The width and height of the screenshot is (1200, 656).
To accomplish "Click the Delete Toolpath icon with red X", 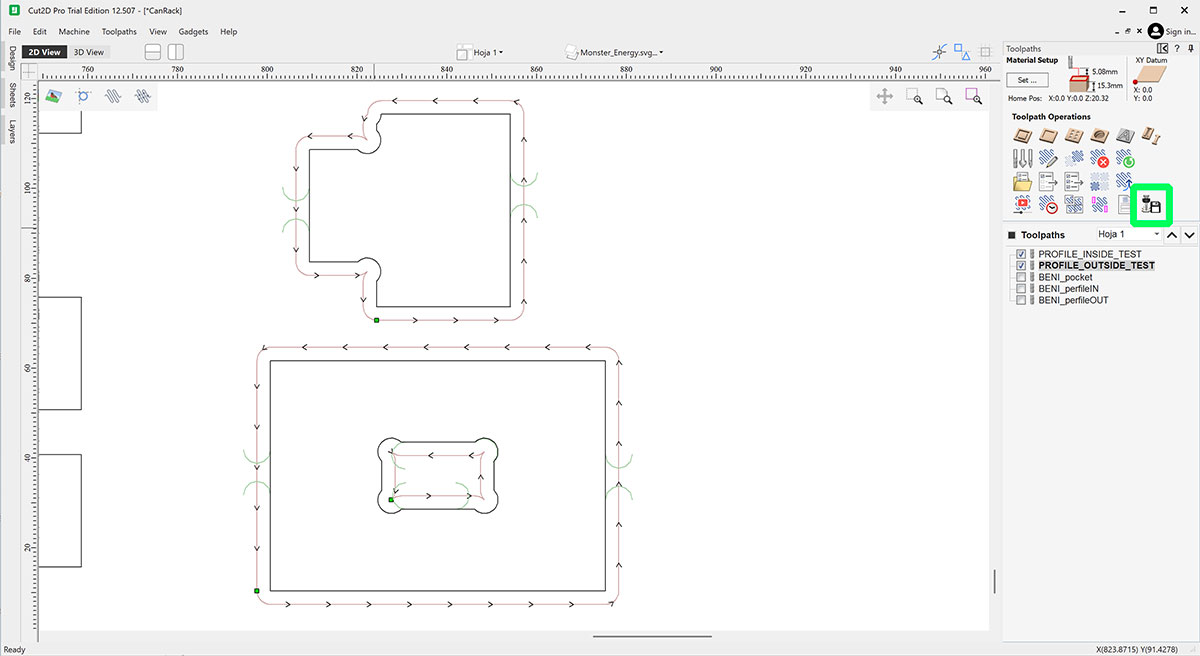I will (x=1100, y=158).
